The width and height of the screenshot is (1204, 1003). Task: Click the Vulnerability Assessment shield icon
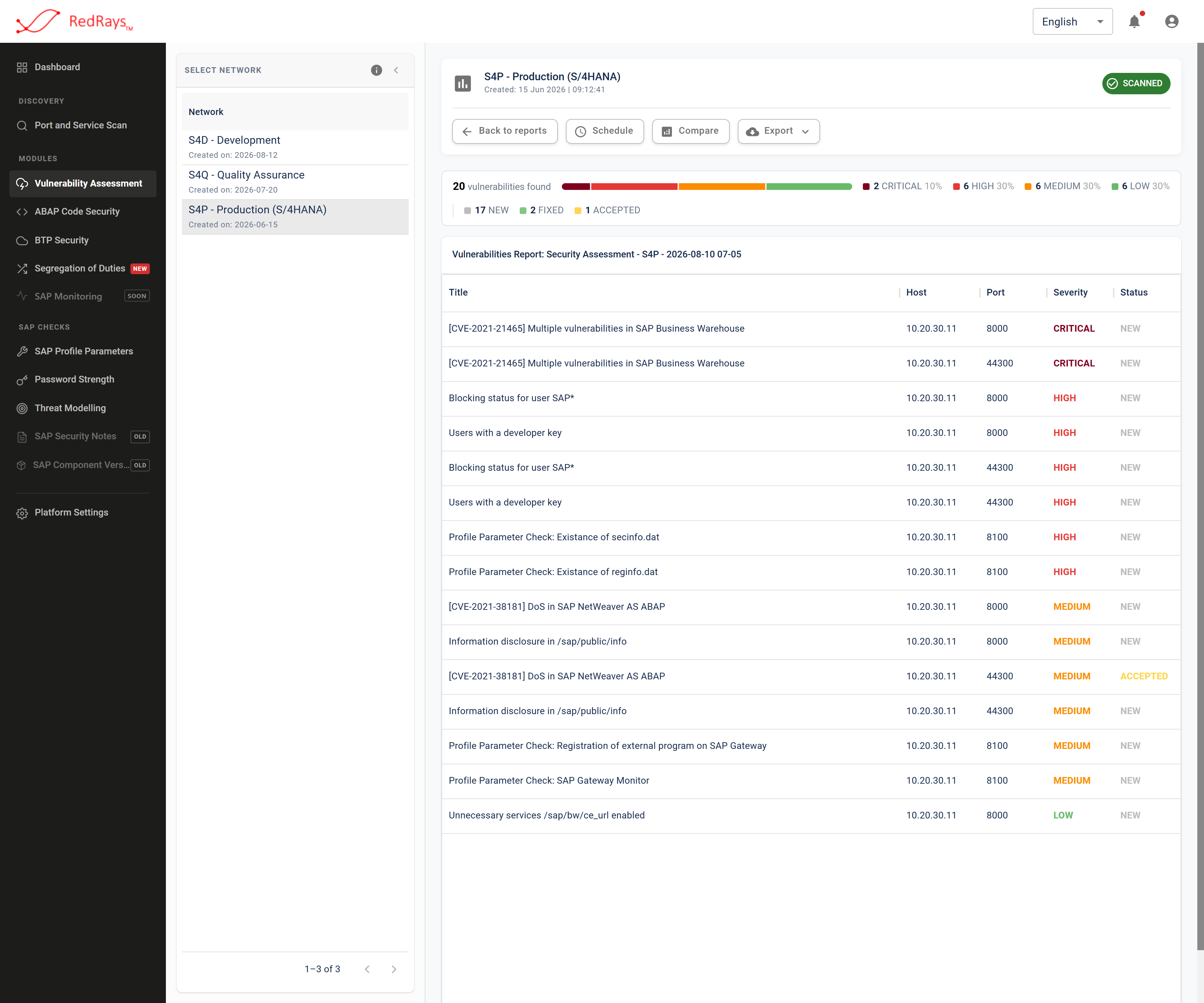click(22, 184)
